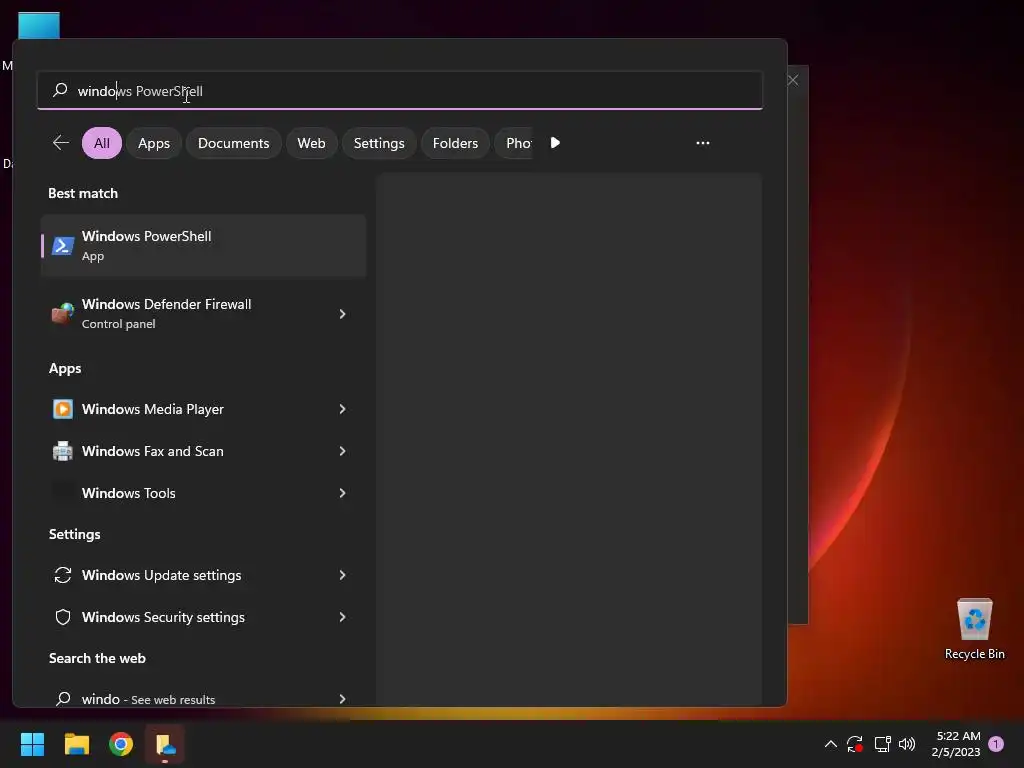Switch to Folders filter tab
The width and height of the screenshot is (1024, 768).
click(x=455, y=143)
